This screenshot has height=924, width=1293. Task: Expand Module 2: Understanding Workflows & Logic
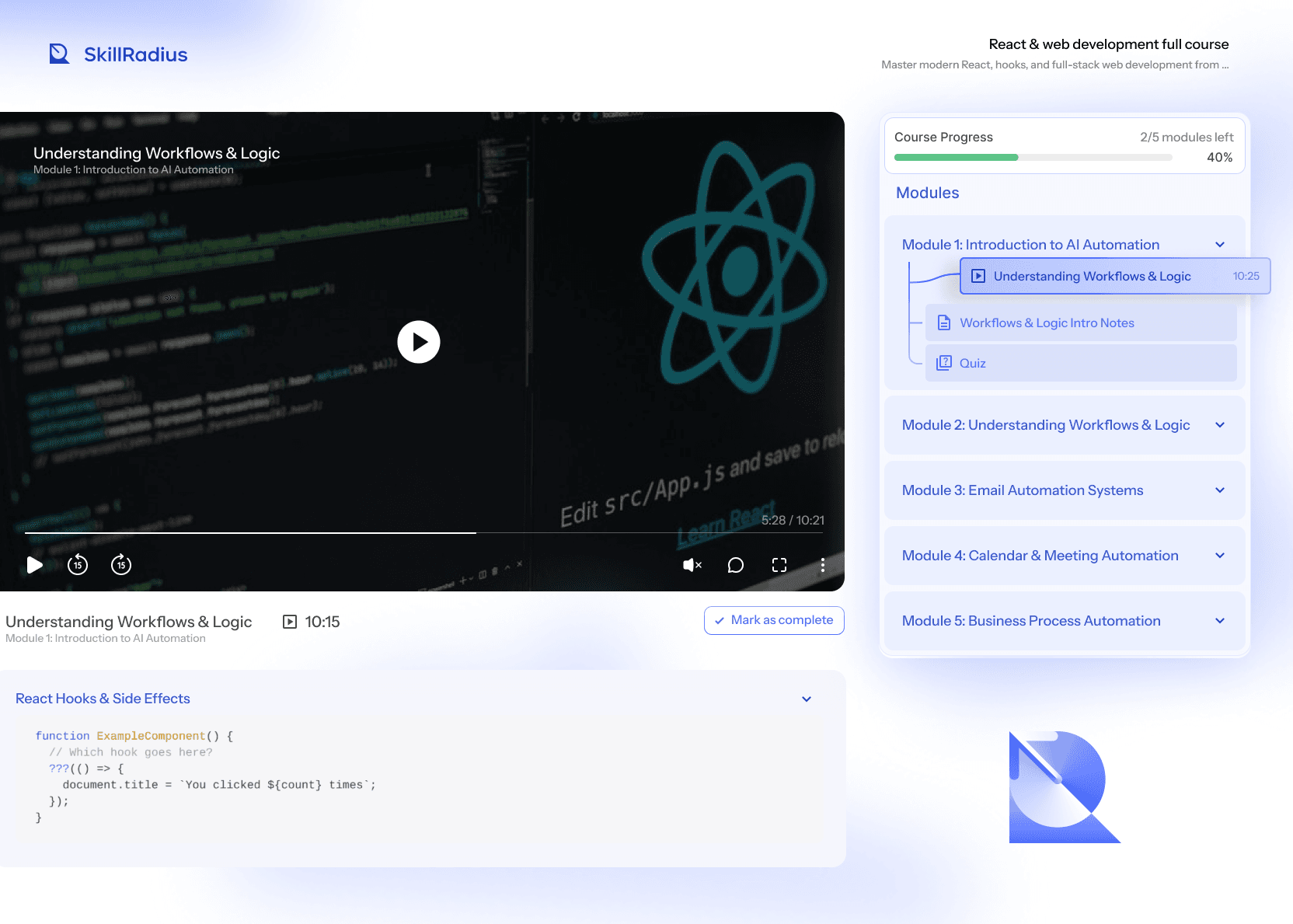point(1065,425)
